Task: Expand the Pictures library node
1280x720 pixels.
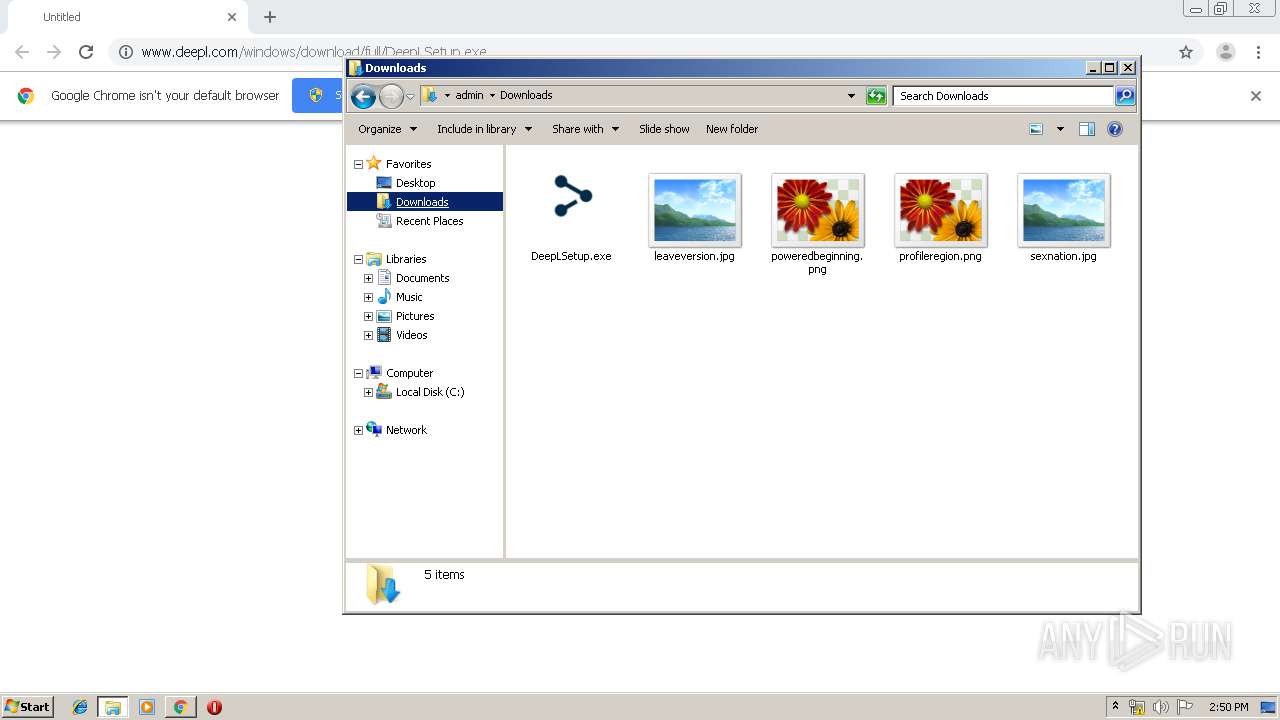Action: (368, 316)
